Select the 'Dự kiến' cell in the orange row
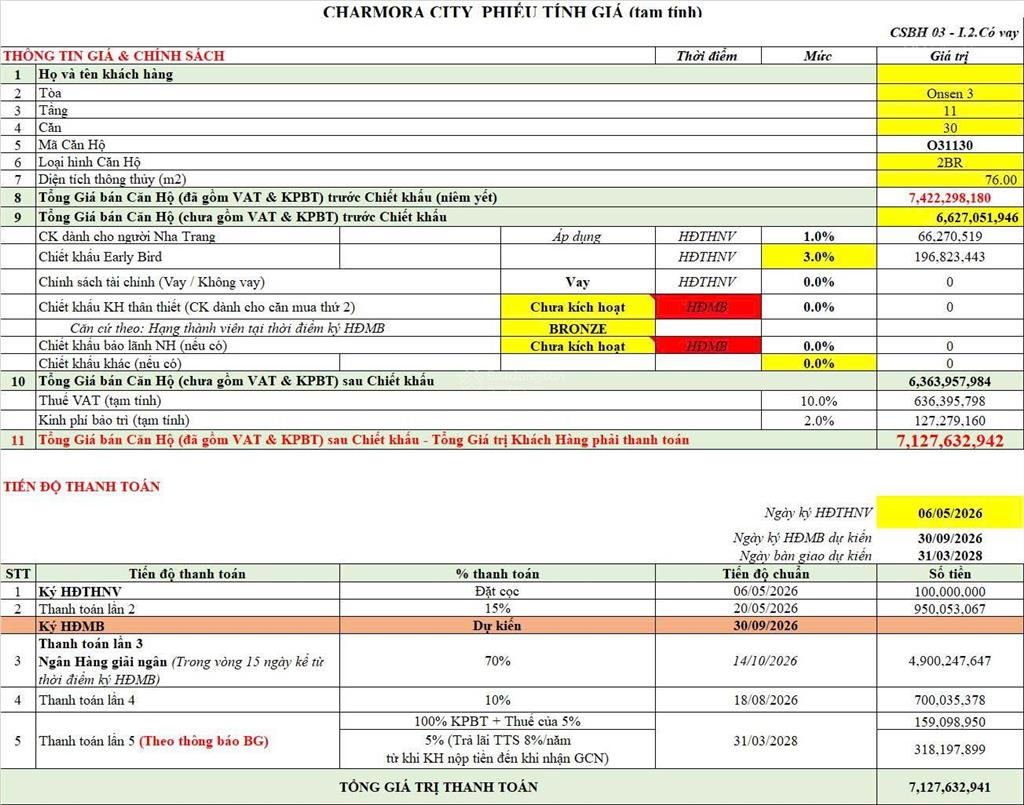The width and height of the screenshot is (1024, 805). (x=497, y=625)
